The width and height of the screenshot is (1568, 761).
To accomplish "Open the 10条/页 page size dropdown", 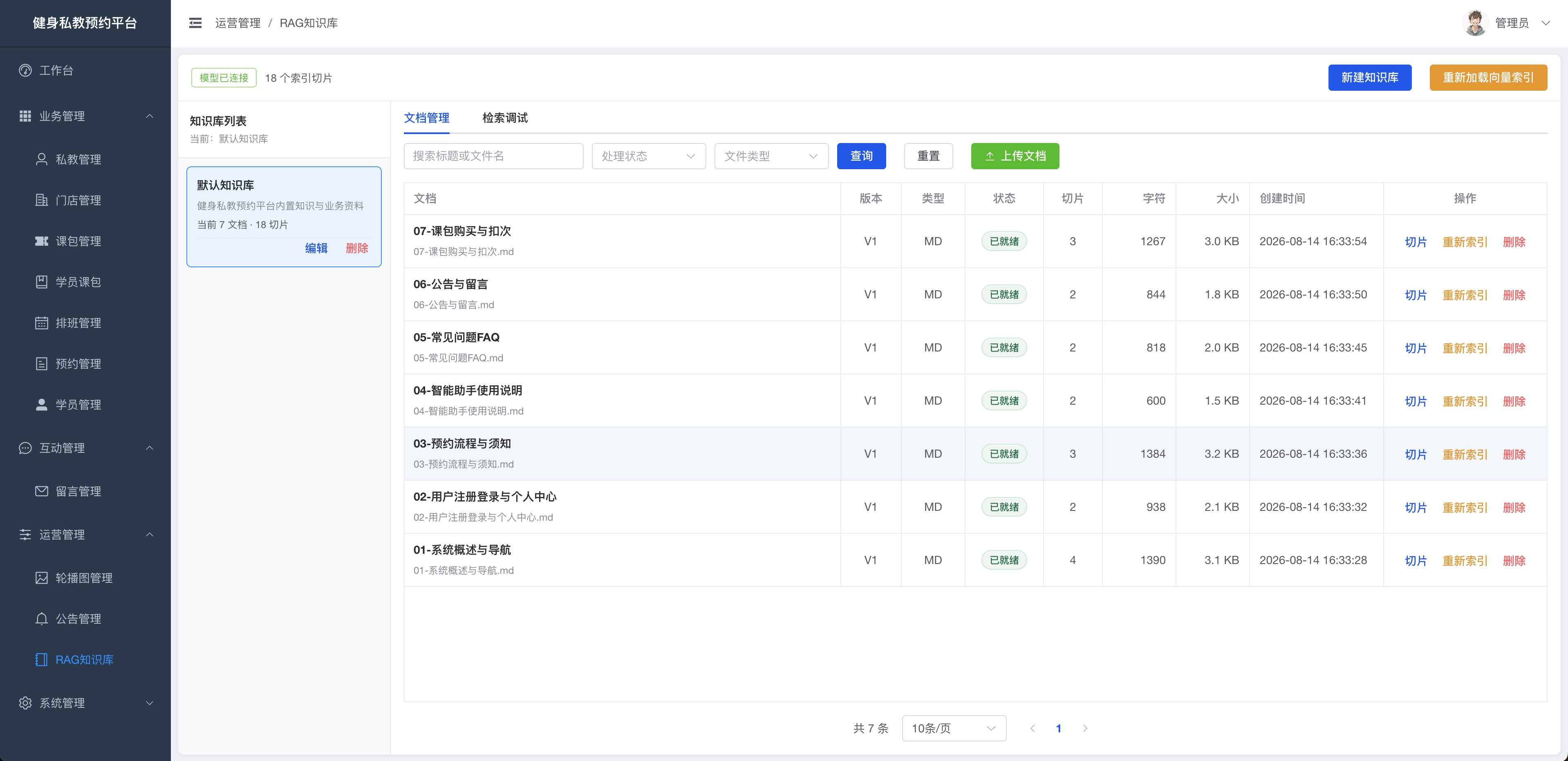I will pyautogui.click(x=954, y=728).
